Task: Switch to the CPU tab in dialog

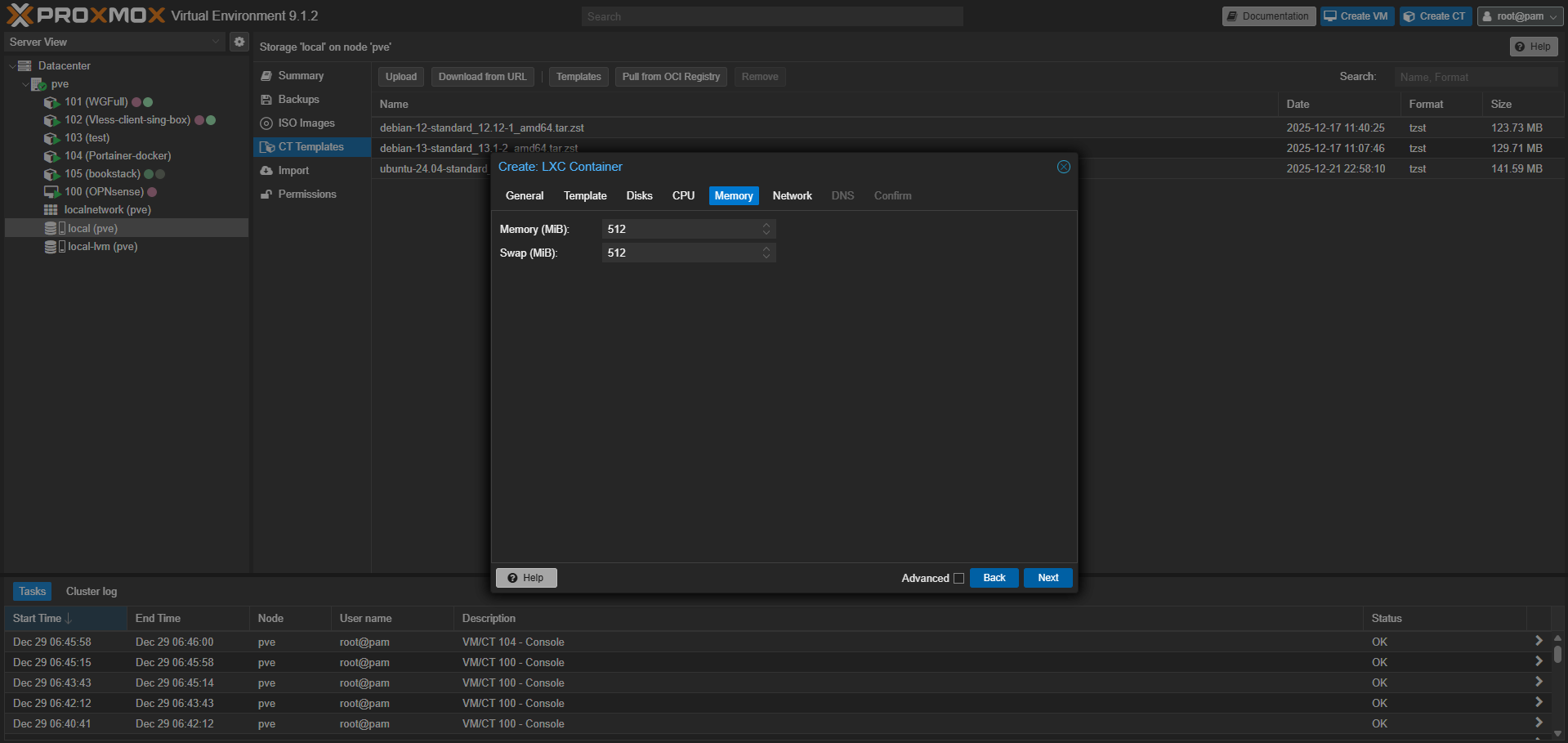Action: pyautogui.click(x=683, y=196)
